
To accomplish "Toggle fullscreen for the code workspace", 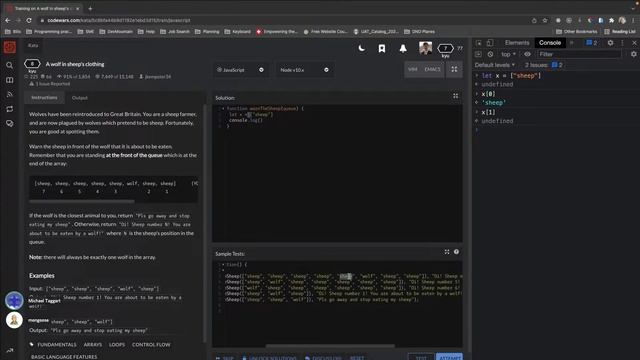I will pyautogui.click(x=454, y=69).
